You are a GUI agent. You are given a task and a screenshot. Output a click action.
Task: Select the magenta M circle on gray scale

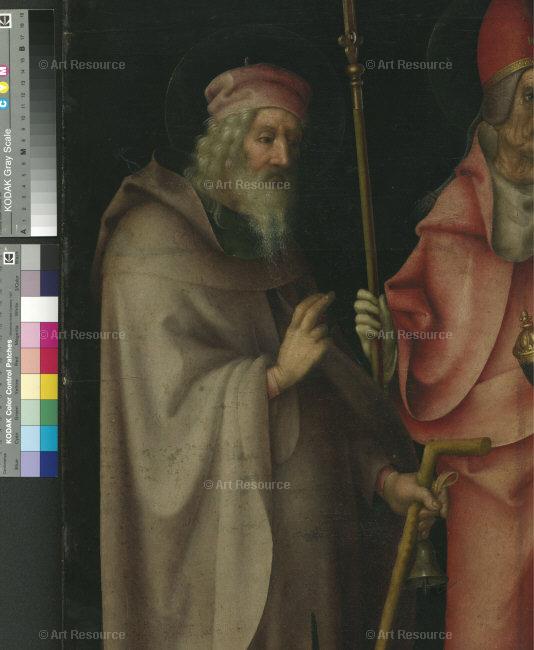tap(4, 70)
